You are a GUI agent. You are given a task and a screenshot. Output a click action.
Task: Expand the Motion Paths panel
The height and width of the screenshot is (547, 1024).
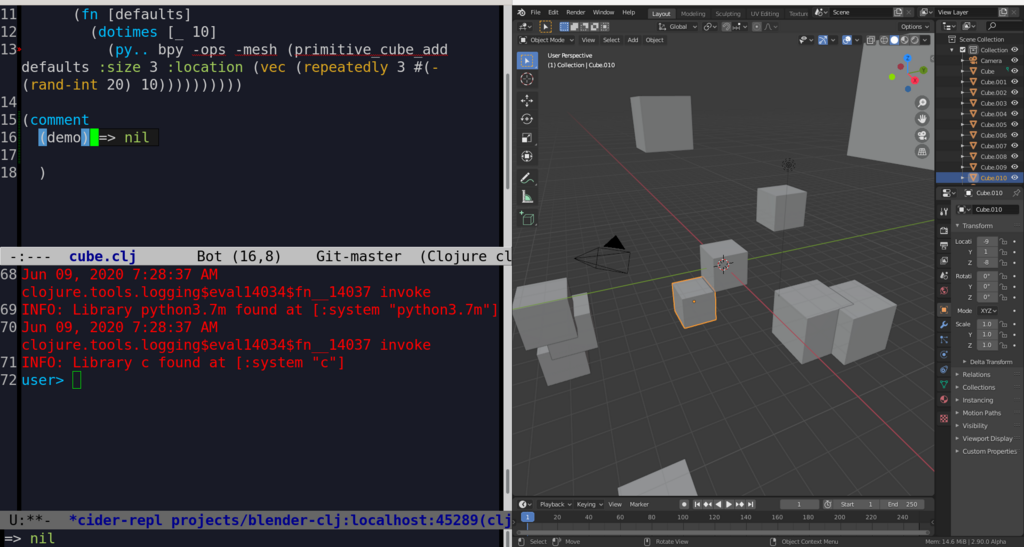pyautogui.click(x=981, y=413)
